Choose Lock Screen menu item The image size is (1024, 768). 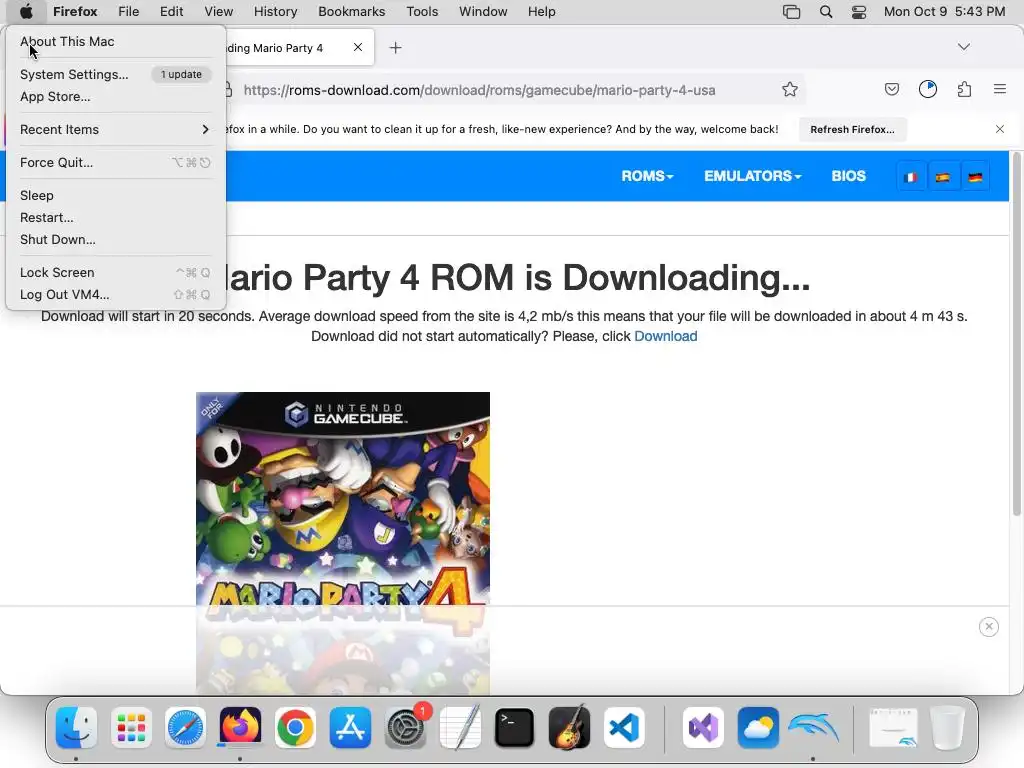(116, 272)
